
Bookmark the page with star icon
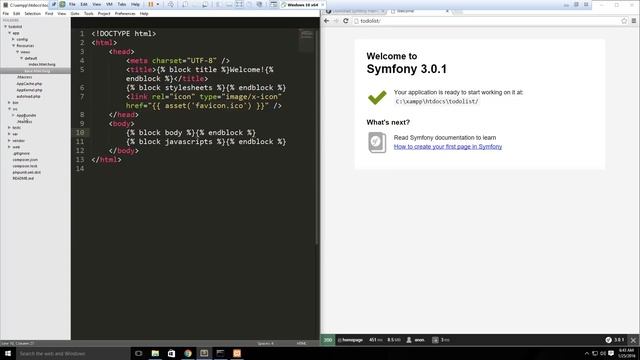tap(624, 21)
